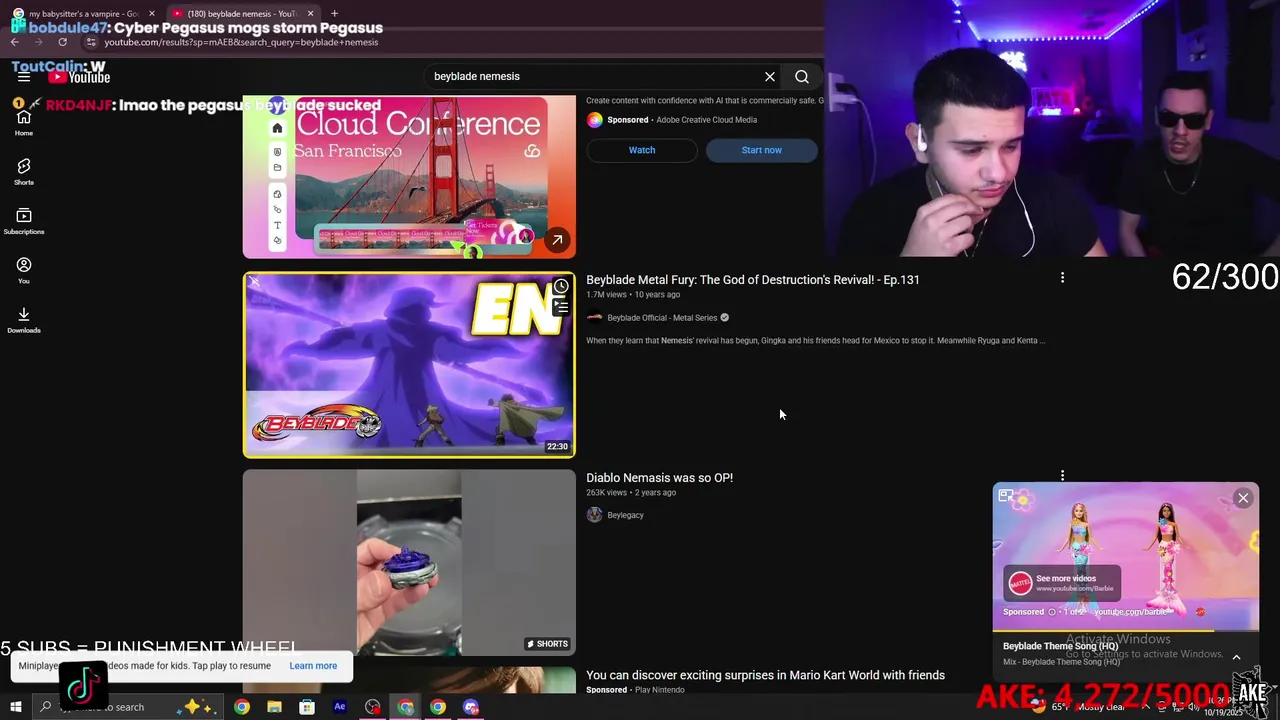Add Ep.131 video to Watch later
The image size is (1280, 720).
pos(561,287)
